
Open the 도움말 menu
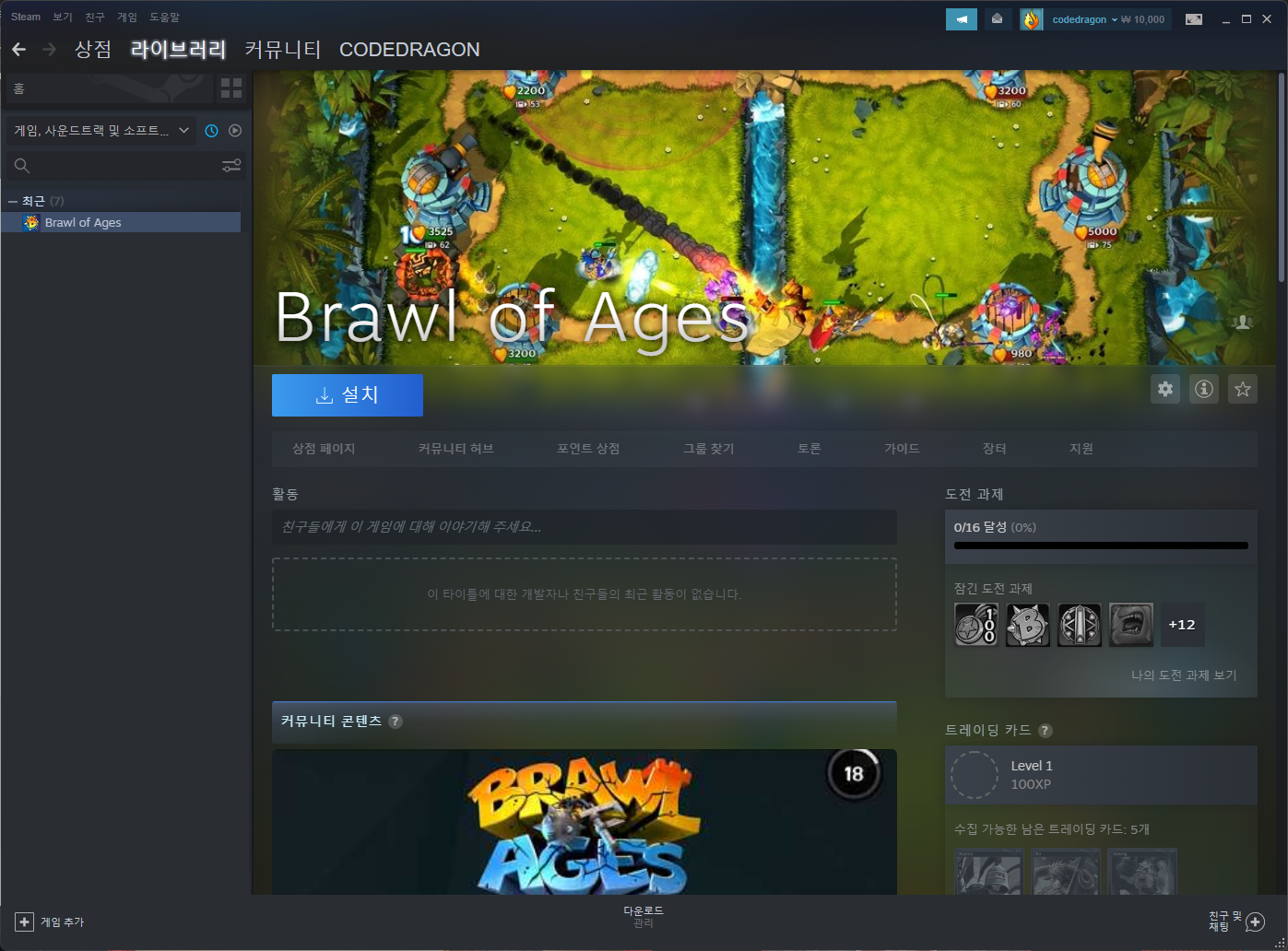165,18
